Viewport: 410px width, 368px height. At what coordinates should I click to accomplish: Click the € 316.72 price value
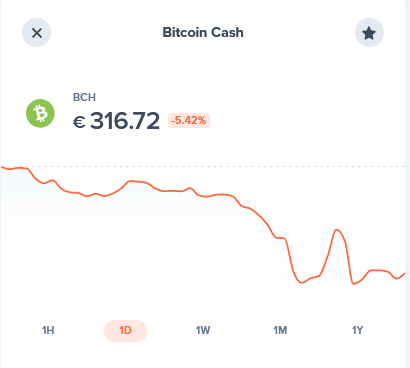[116, 121]
